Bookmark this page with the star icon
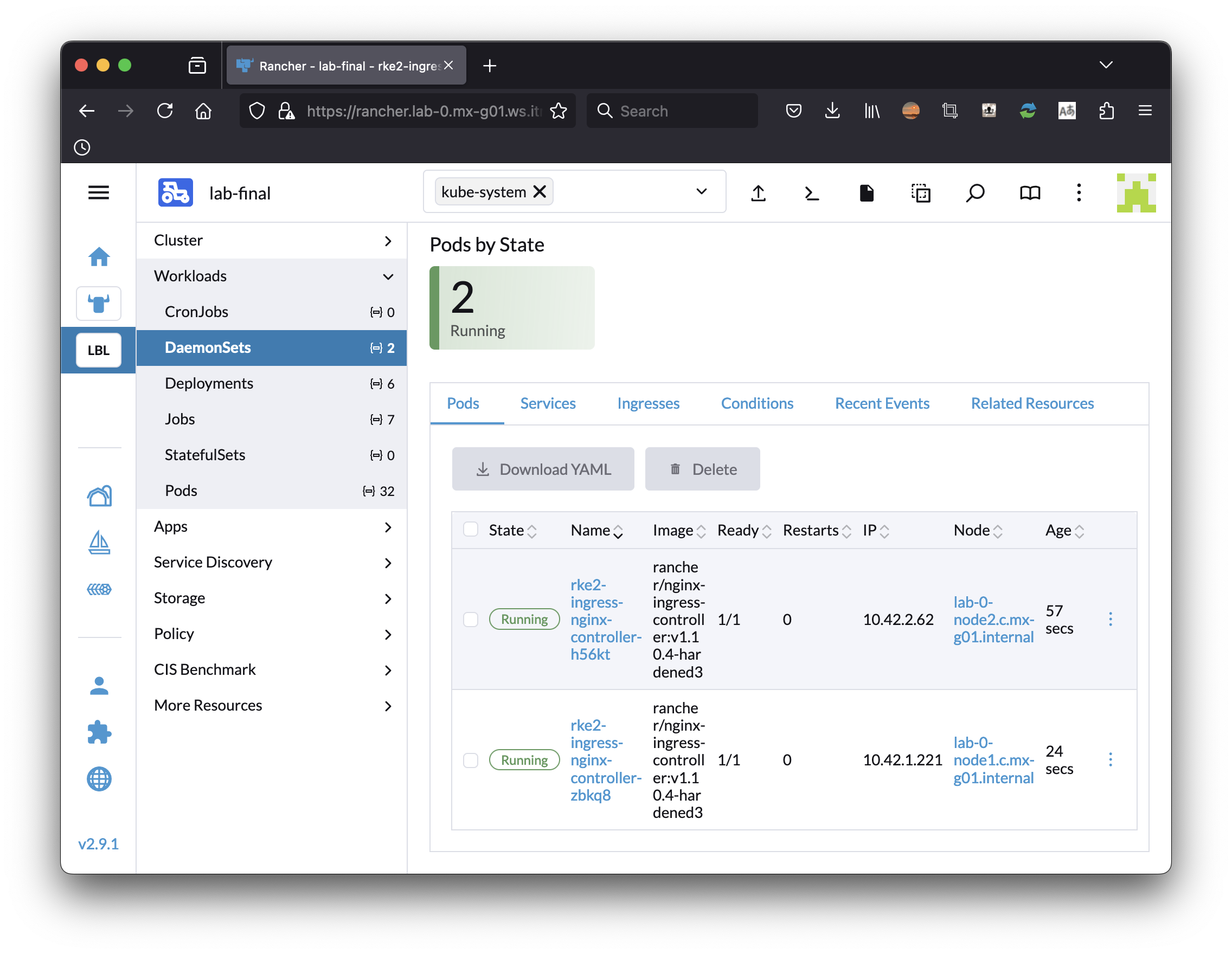 coord(559,111)
